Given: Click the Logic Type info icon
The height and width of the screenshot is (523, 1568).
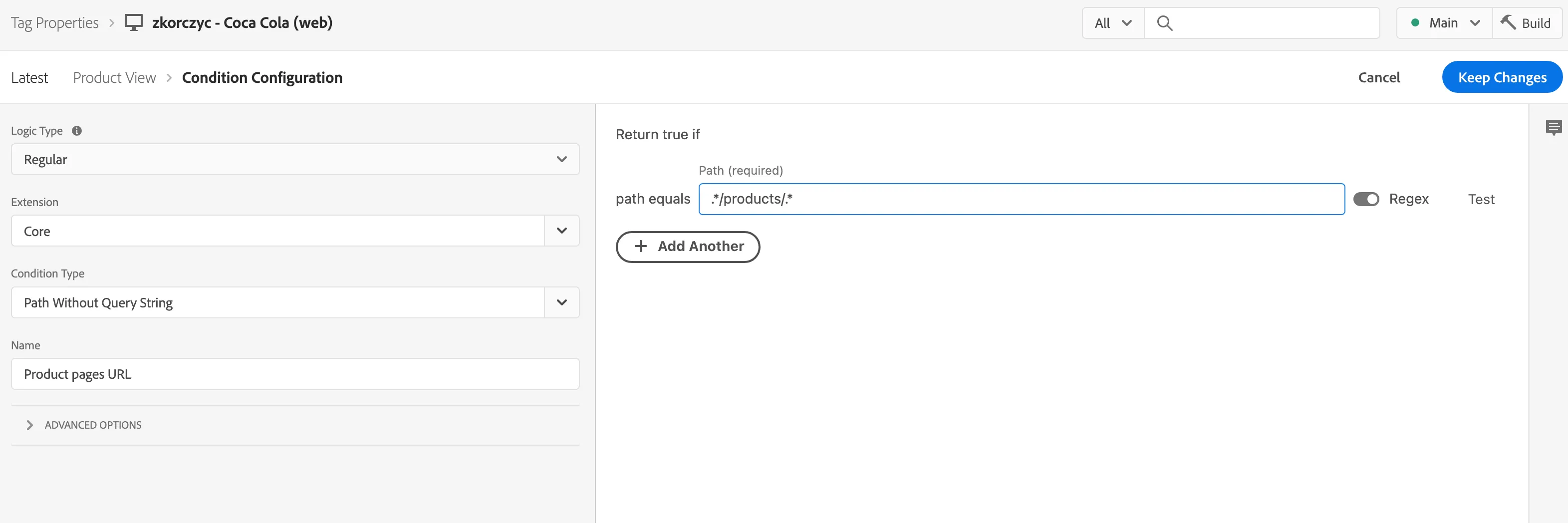Looking at the screenshot, I should coord(77,131).
